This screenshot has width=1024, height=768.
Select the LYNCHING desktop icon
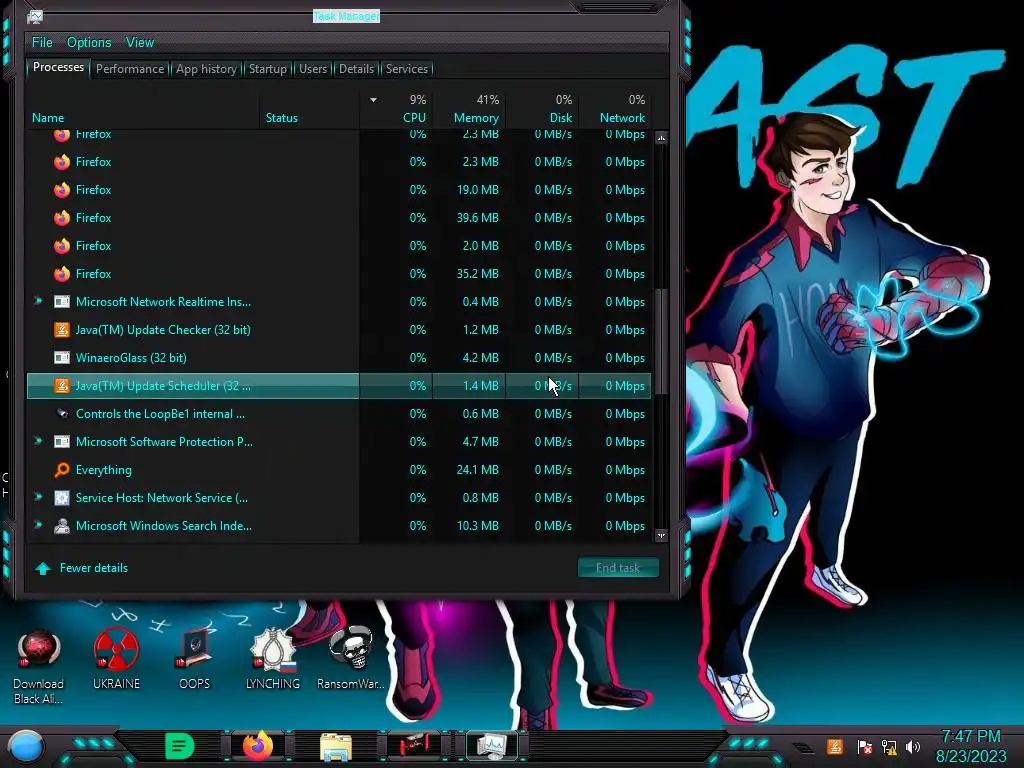(x=273, y=658)
